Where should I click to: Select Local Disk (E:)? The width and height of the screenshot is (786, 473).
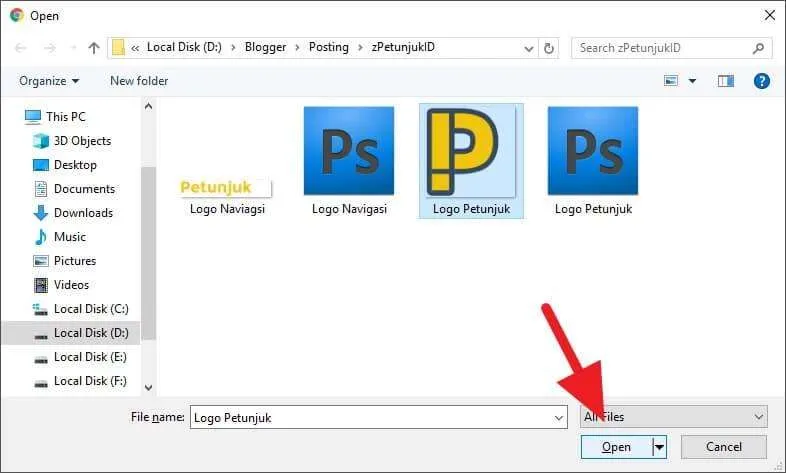[80, 357]
